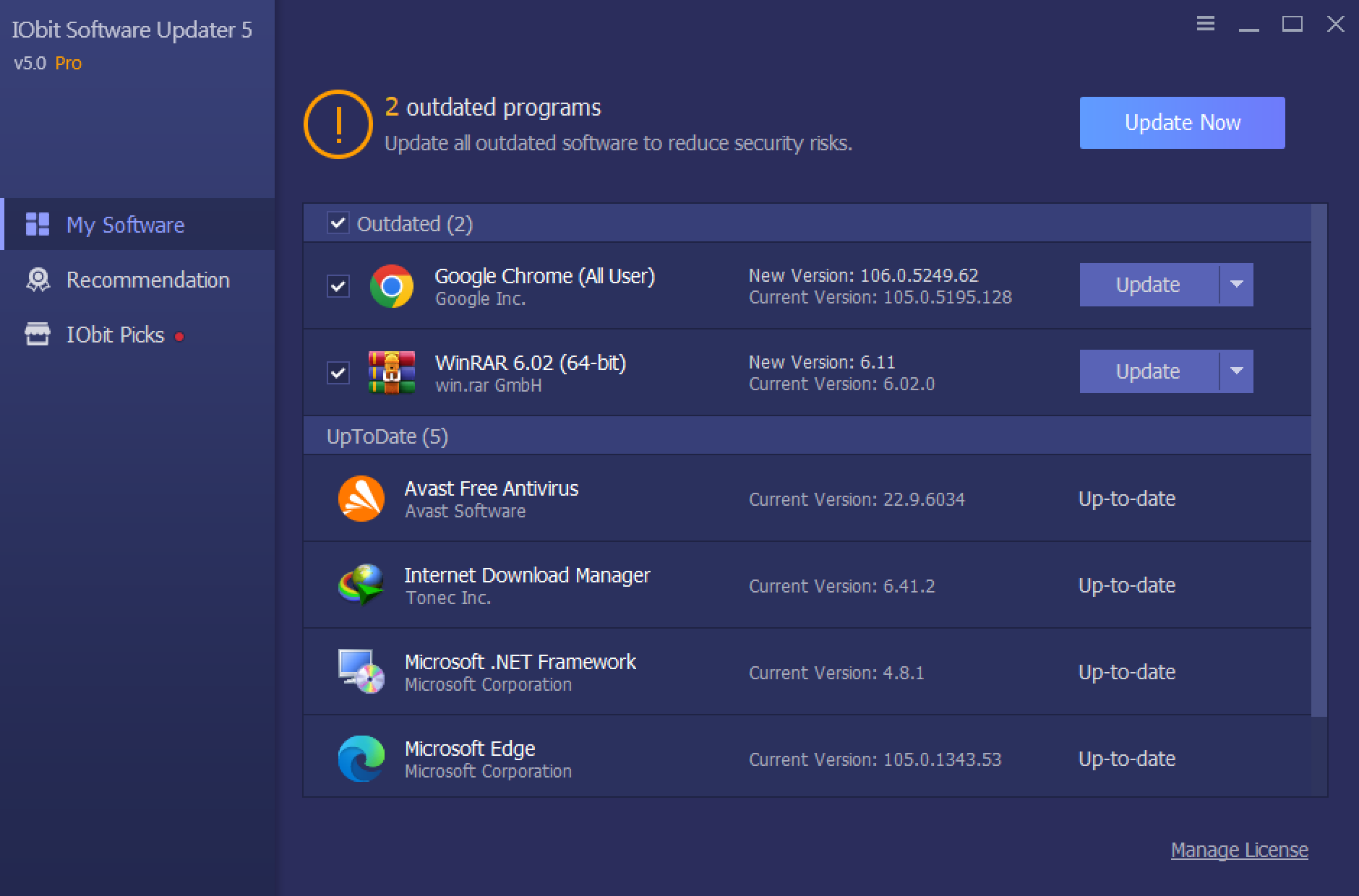Uncheck the WinRAR 6.02 checkbox
The image size is (1359, 896).
(x=338, y=373)
